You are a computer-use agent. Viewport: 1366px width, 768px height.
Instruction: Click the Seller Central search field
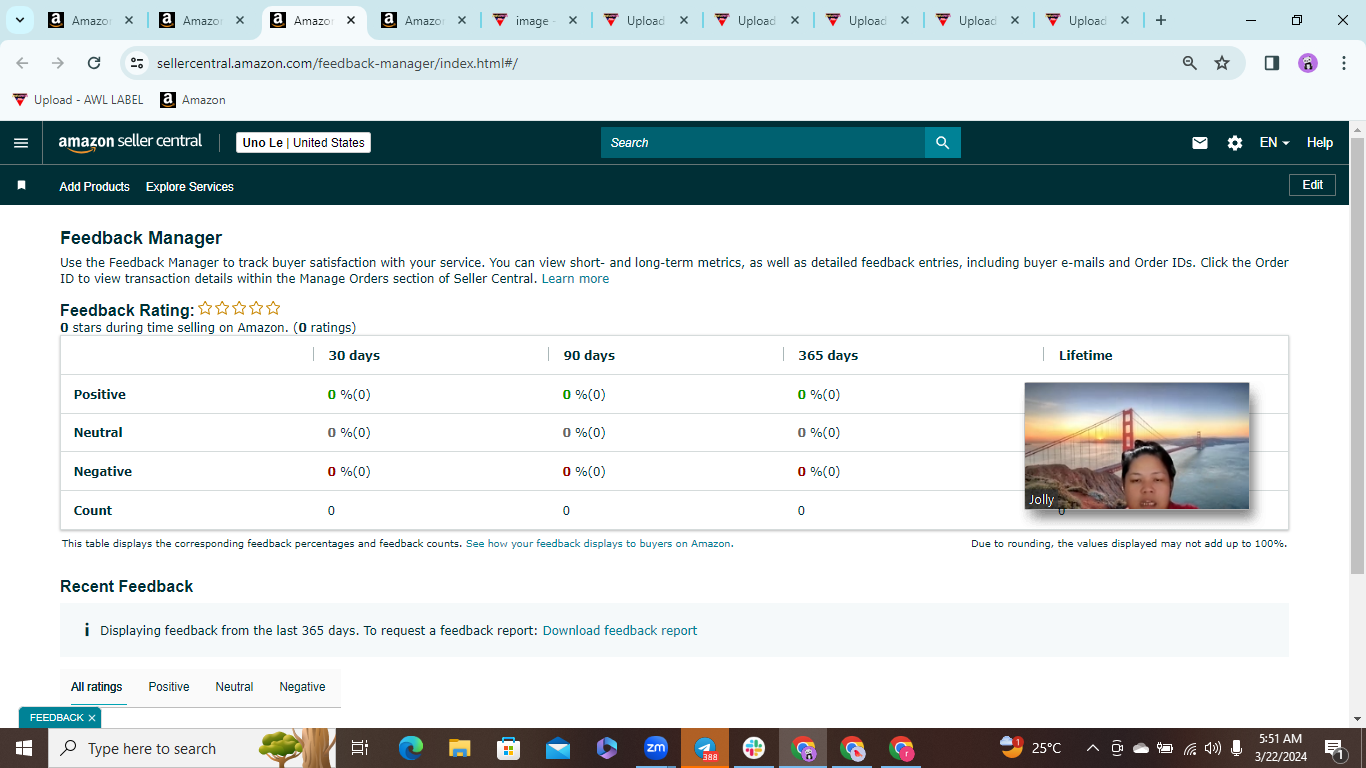click(x=763, y=143)
